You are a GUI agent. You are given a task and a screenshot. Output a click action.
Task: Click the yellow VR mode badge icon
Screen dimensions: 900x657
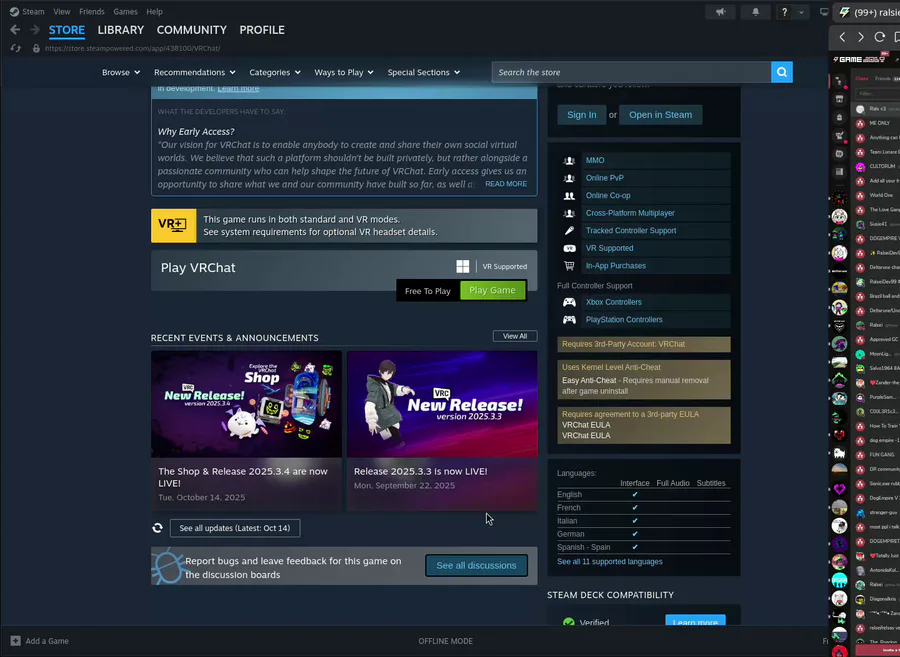point(173,226)
